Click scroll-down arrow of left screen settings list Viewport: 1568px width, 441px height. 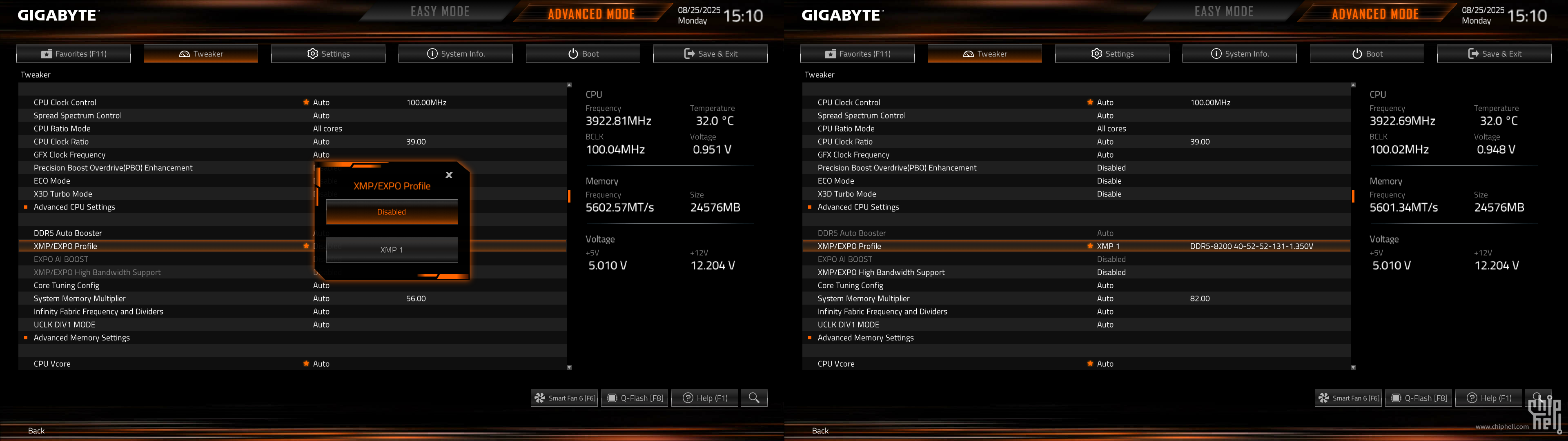[x=569, y=367]
